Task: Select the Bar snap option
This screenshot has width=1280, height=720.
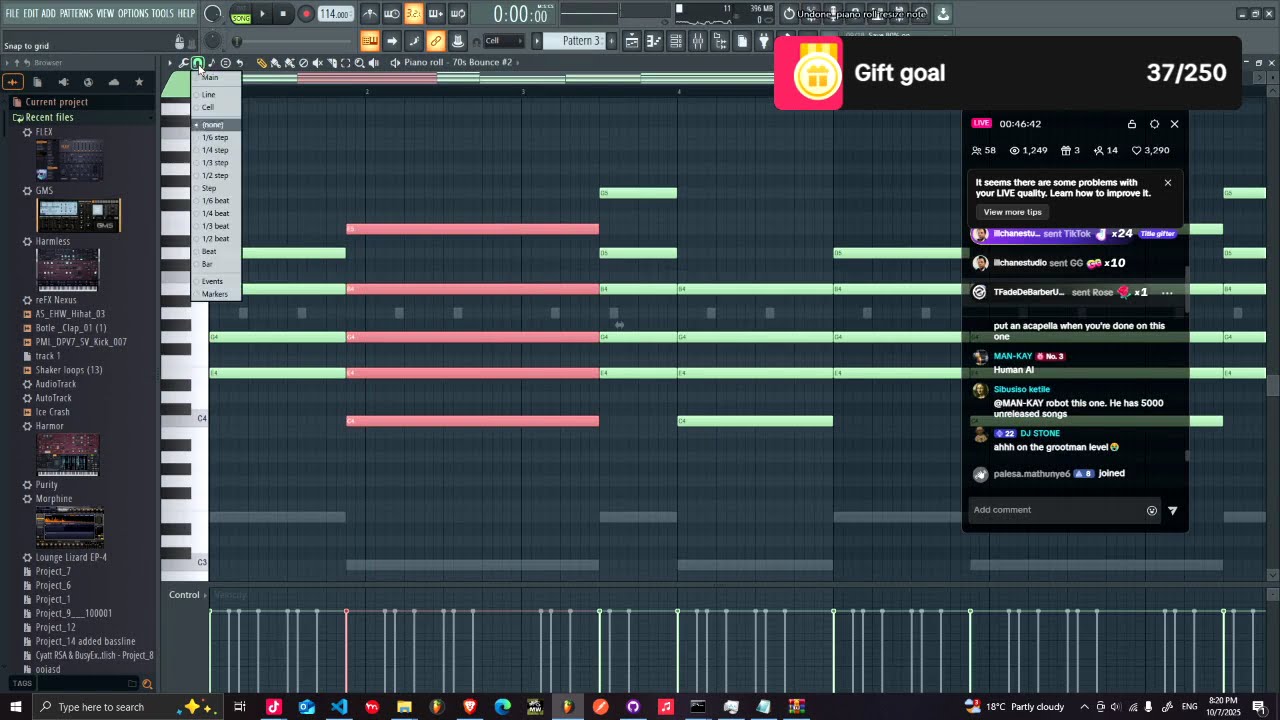Action: [216, 264]
